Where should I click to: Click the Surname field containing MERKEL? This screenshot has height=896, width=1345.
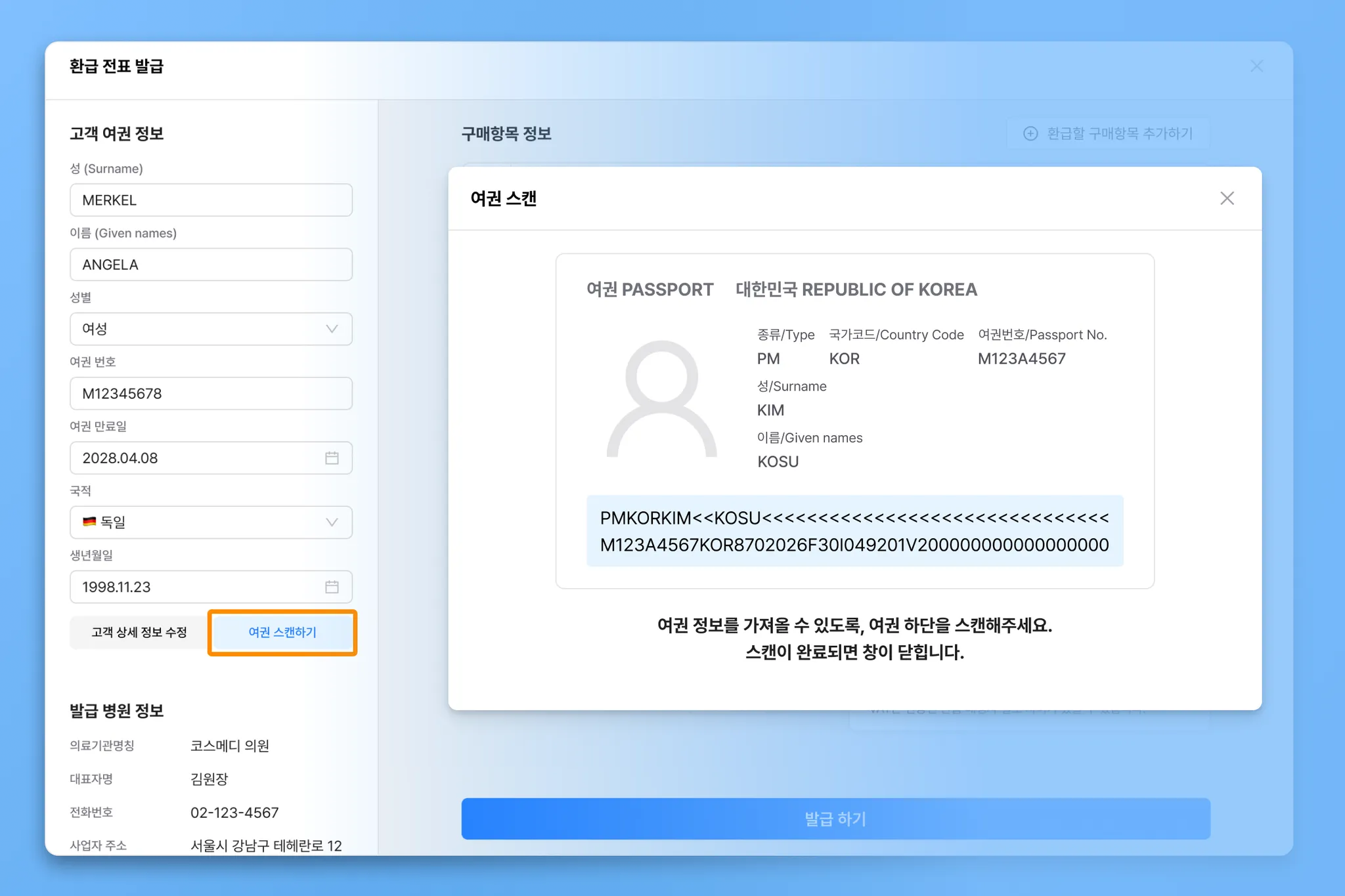(210, 200)
